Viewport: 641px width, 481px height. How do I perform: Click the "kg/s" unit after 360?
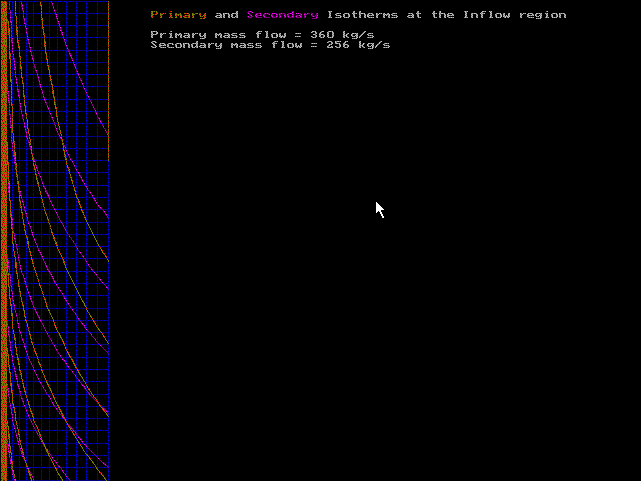pos(358,35)
